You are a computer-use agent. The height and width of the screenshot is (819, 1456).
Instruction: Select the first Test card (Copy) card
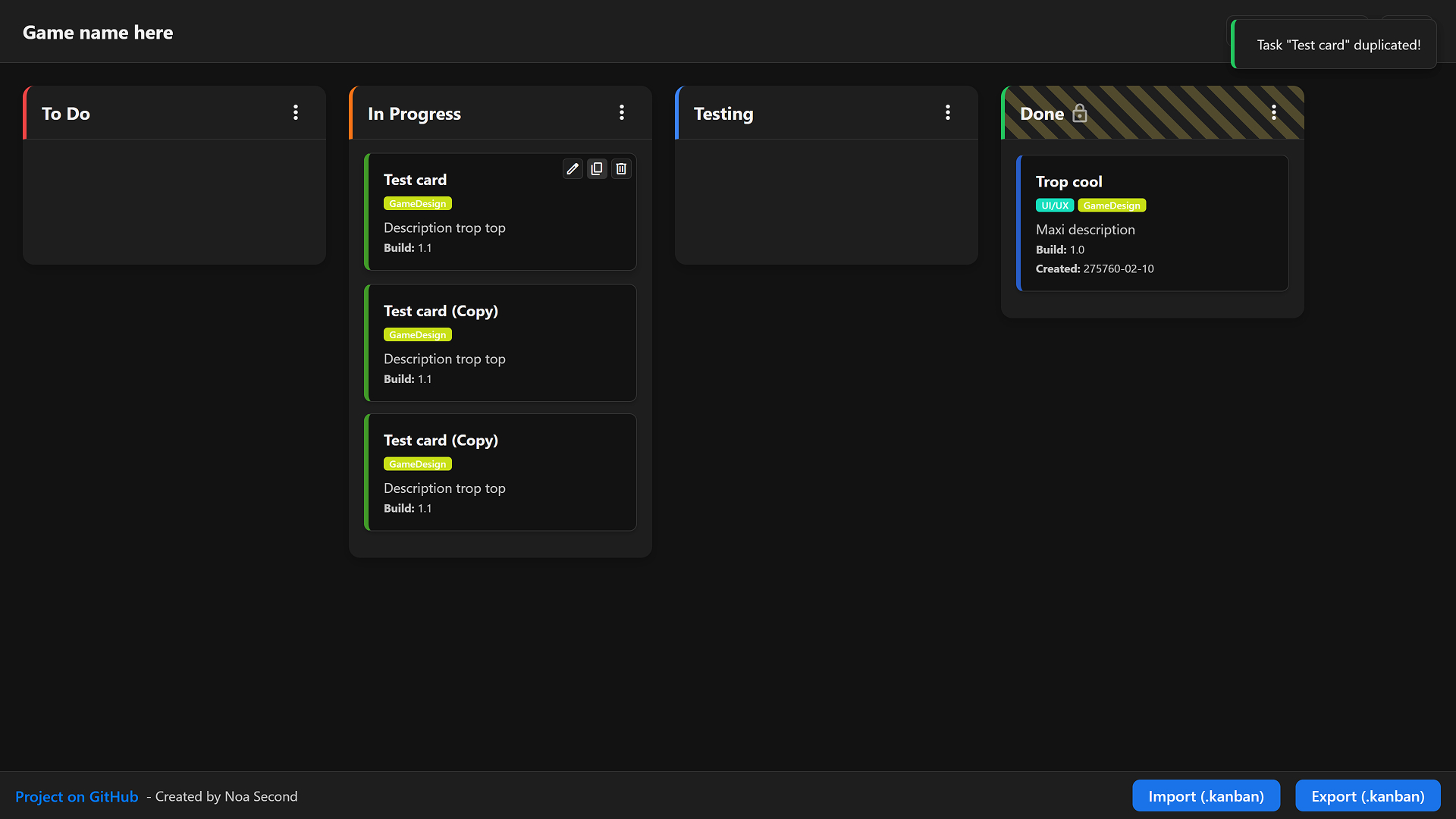[500, 344]
